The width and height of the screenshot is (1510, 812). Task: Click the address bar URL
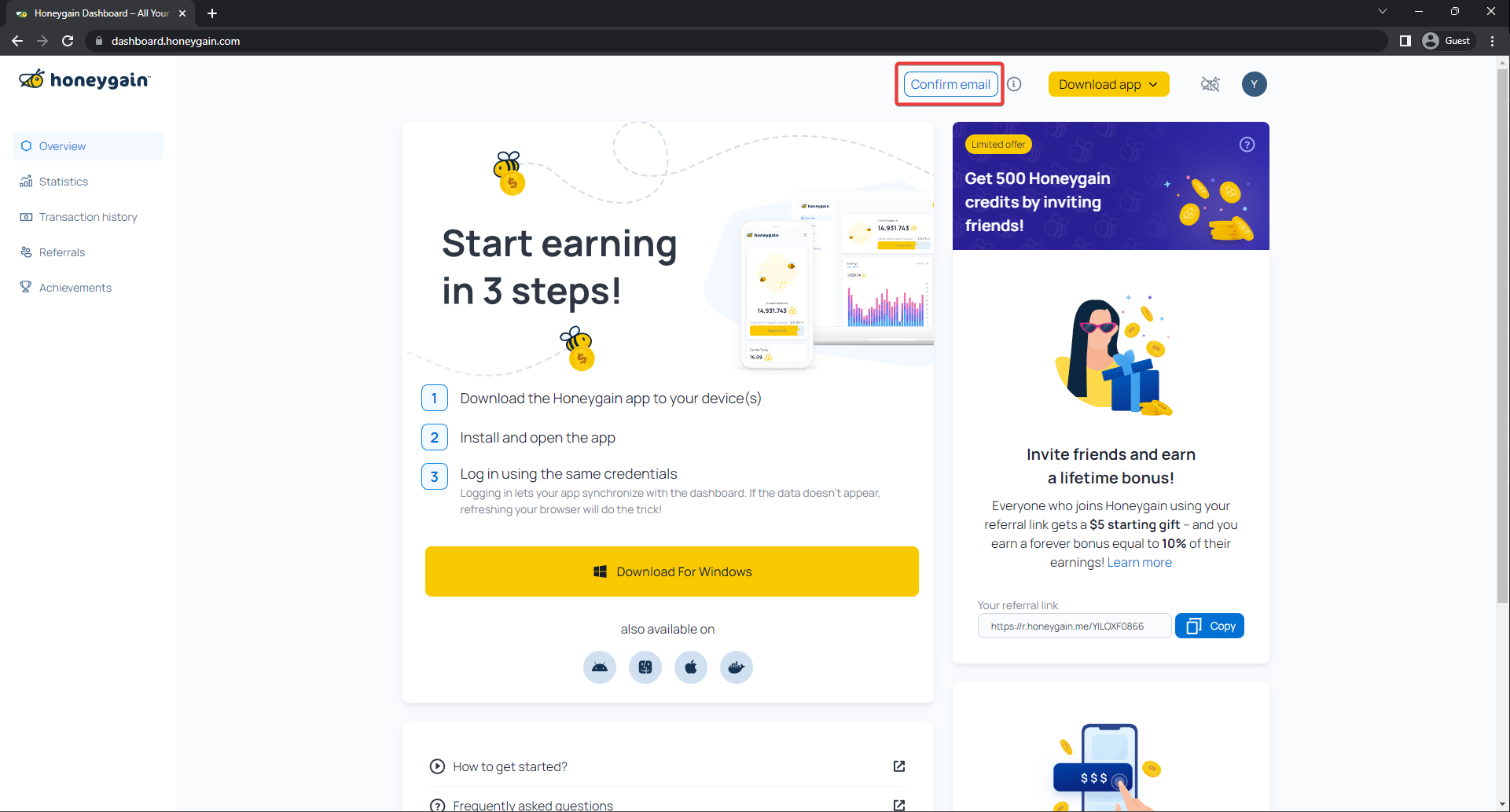(175, 41)
